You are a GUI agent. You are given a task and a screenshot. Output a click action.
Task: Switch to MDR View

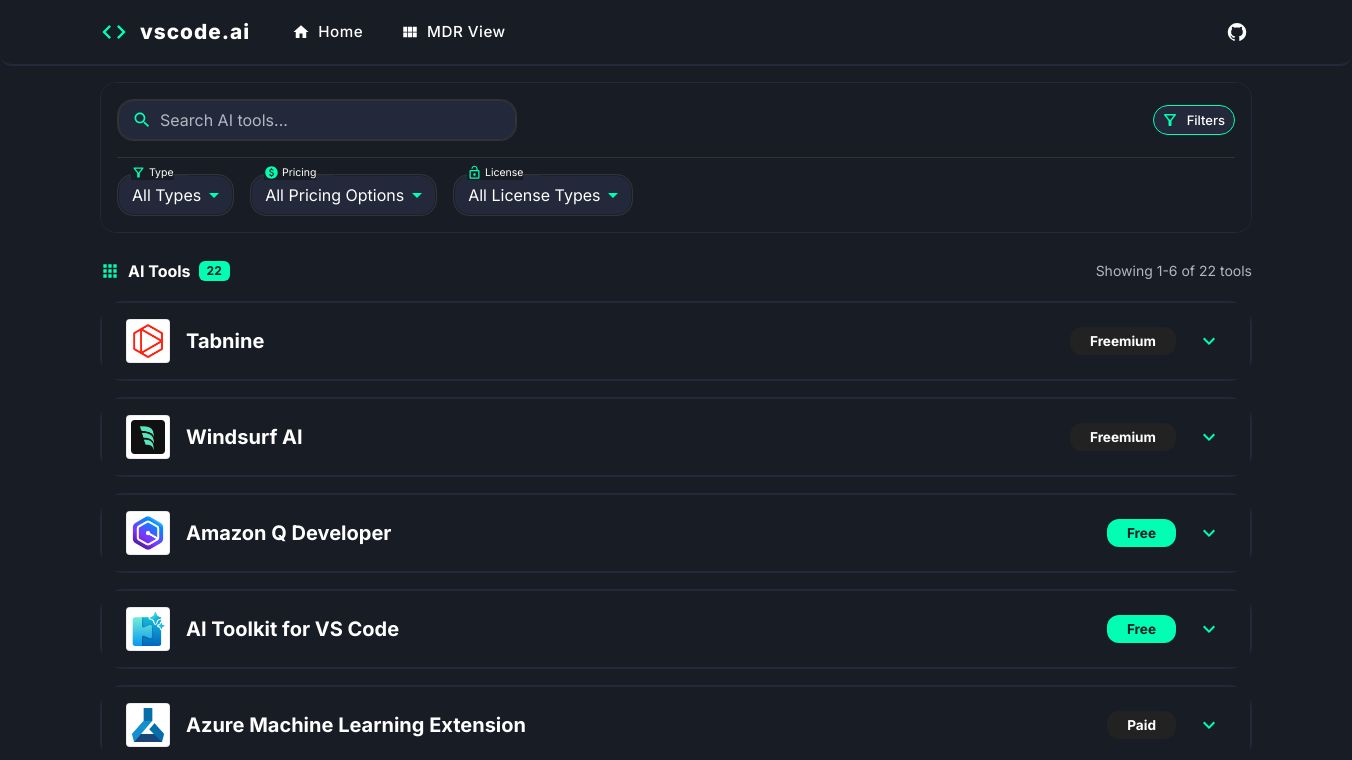(x=454, y=32)
